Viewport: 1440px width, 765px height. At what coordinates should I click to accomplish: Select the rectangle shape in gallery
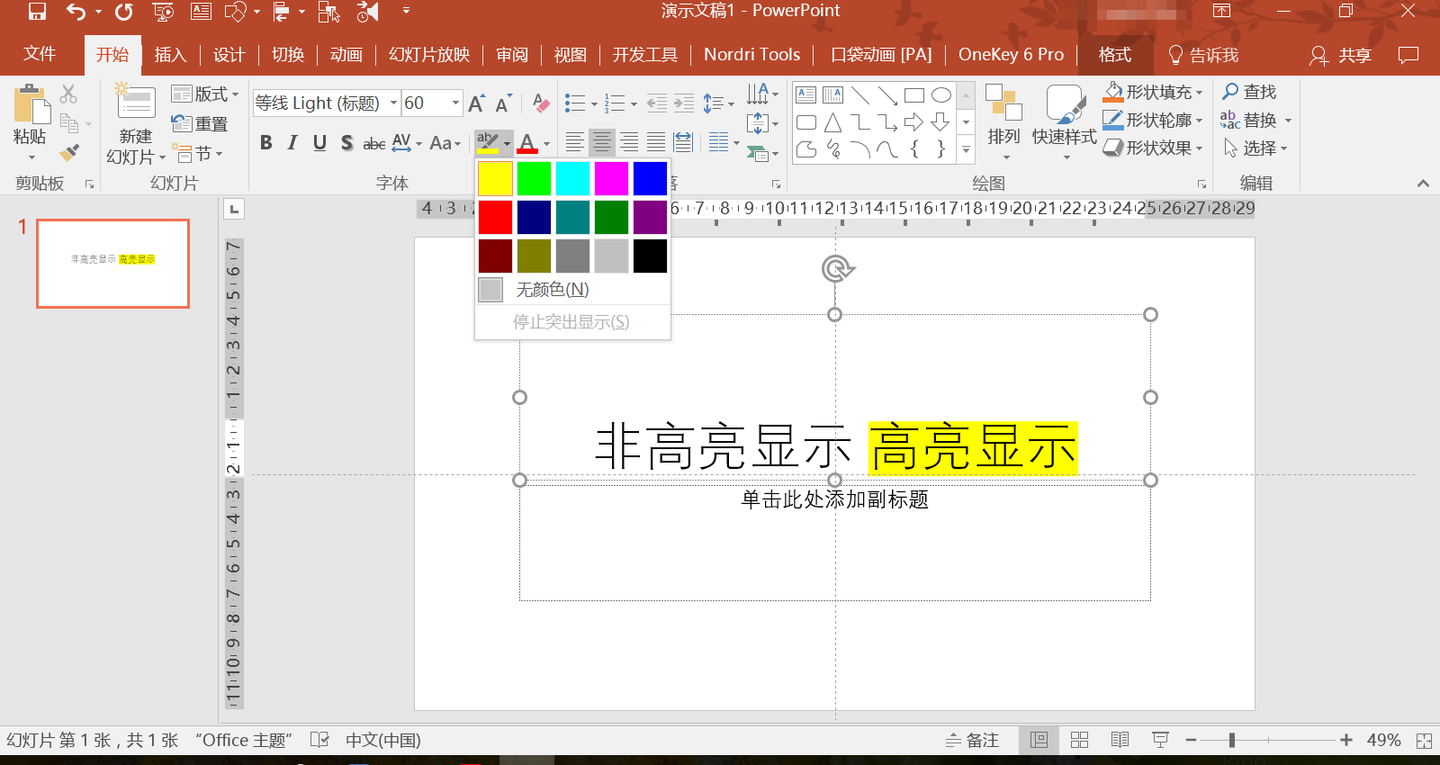(x=914, y=96)
